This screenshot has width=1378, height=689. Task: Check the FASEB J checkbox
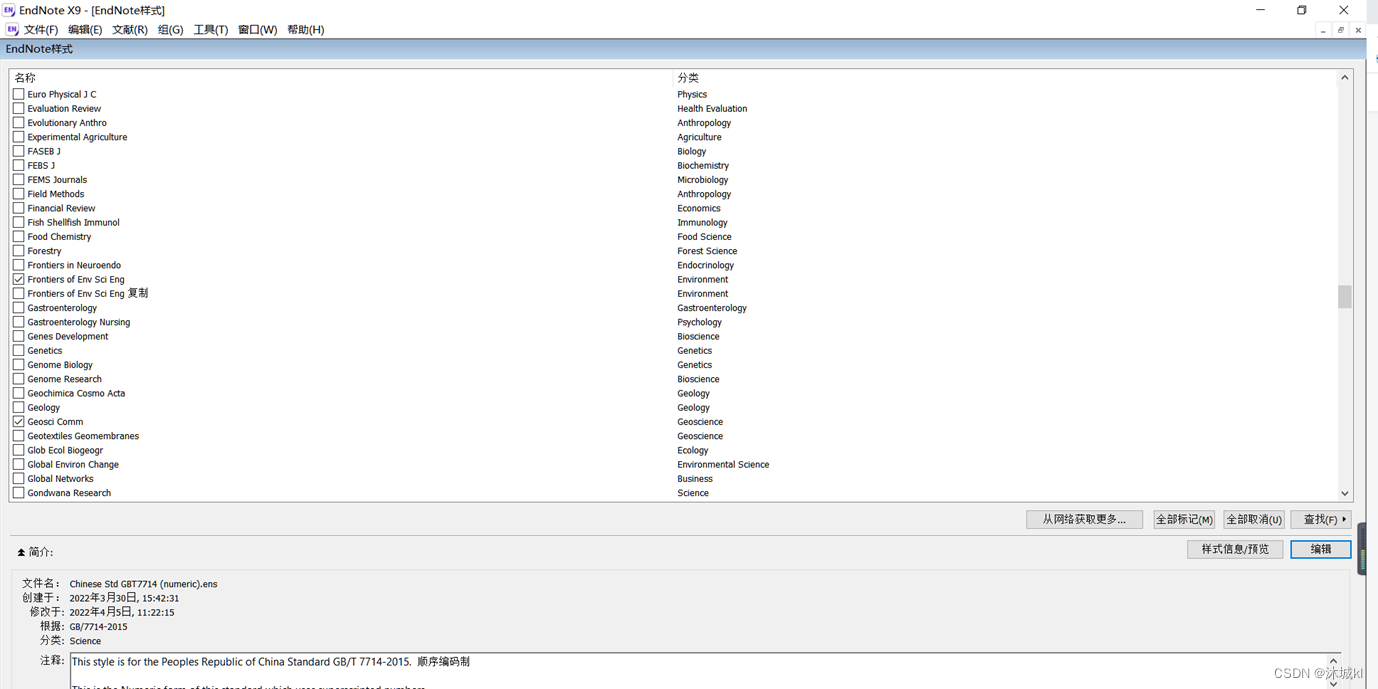tap(18, 151)
